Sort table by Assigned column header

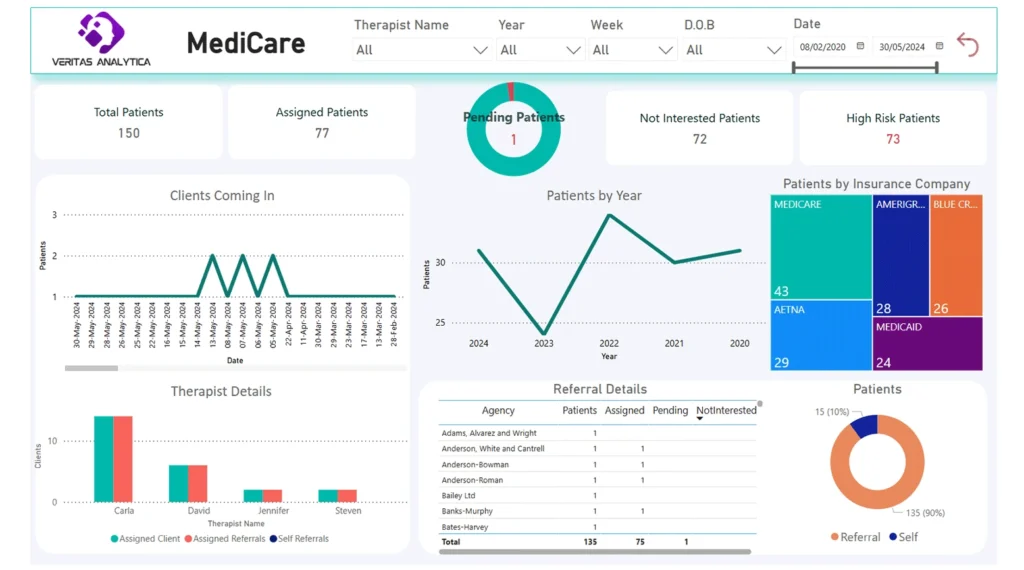click(x=624, y=410)
